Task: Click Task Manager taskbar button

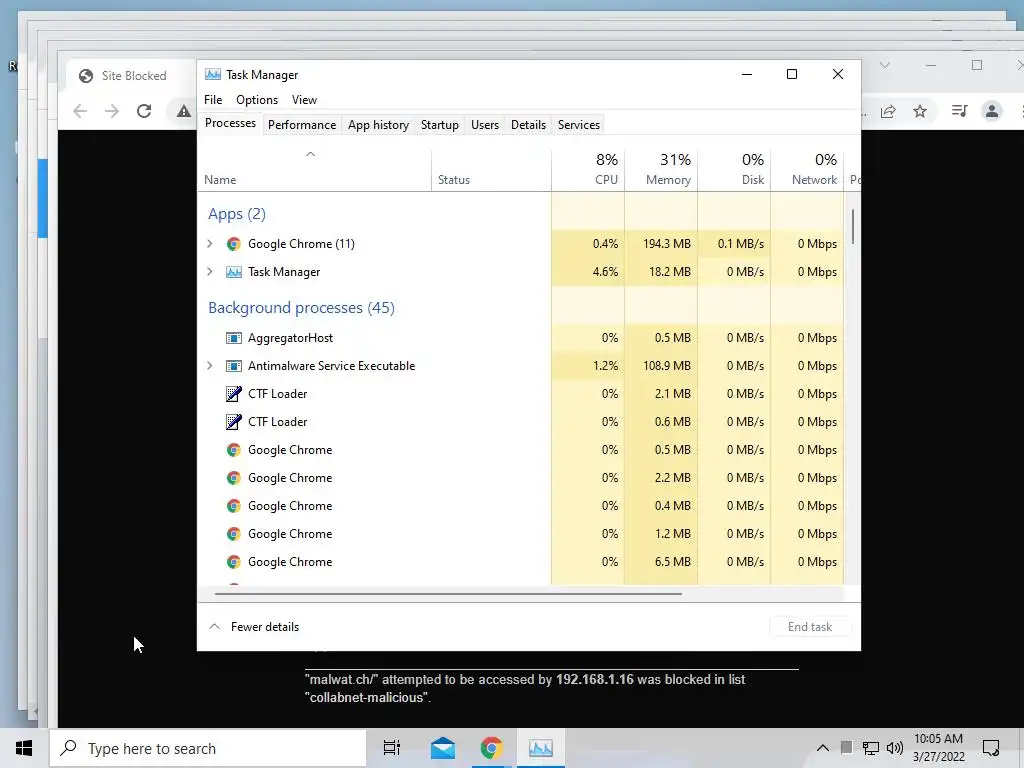Action: click(x=541, y=748)
